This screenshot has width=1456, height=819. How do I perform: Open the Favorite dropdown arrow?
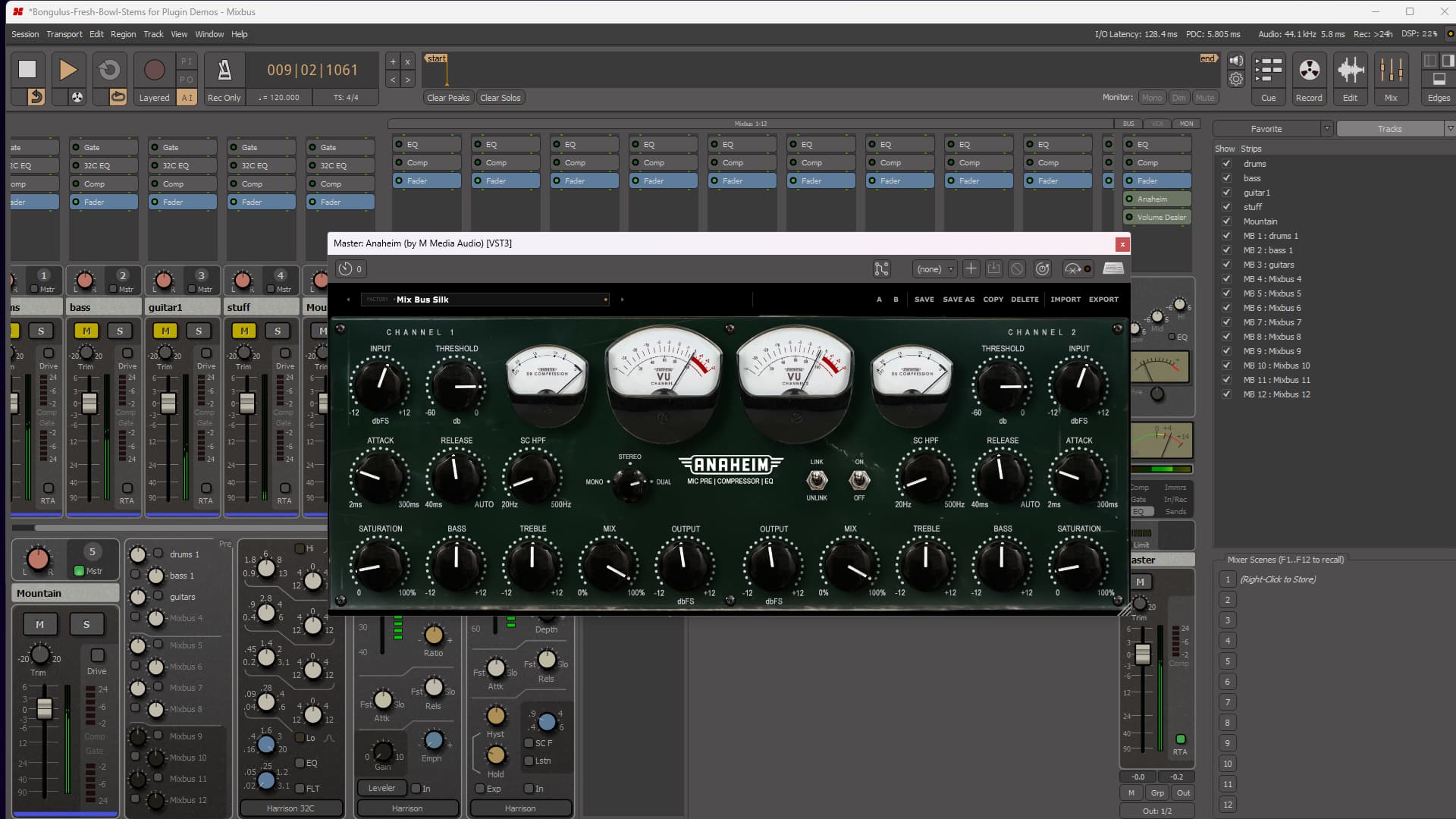pyautogui.click(x=1326, y=129)
